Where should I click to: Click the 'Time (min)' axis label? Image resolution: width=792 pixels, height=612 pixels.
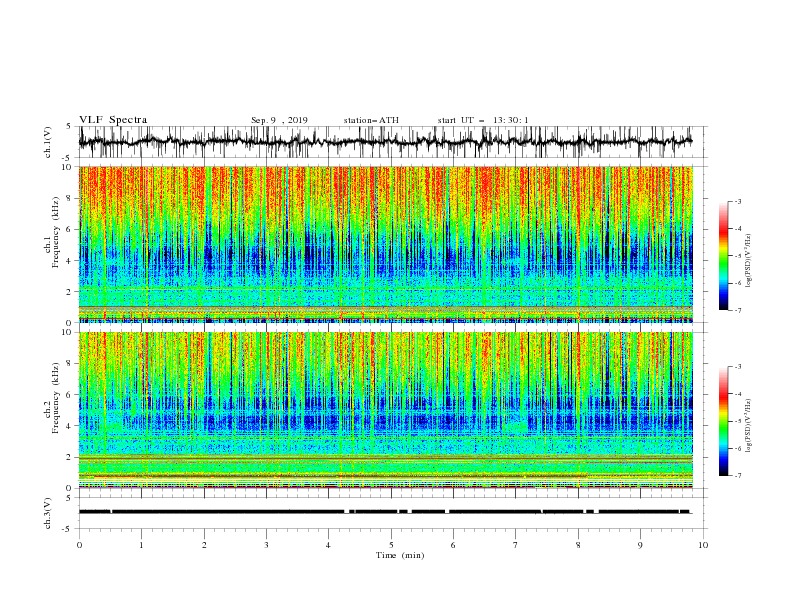point(400,555)
